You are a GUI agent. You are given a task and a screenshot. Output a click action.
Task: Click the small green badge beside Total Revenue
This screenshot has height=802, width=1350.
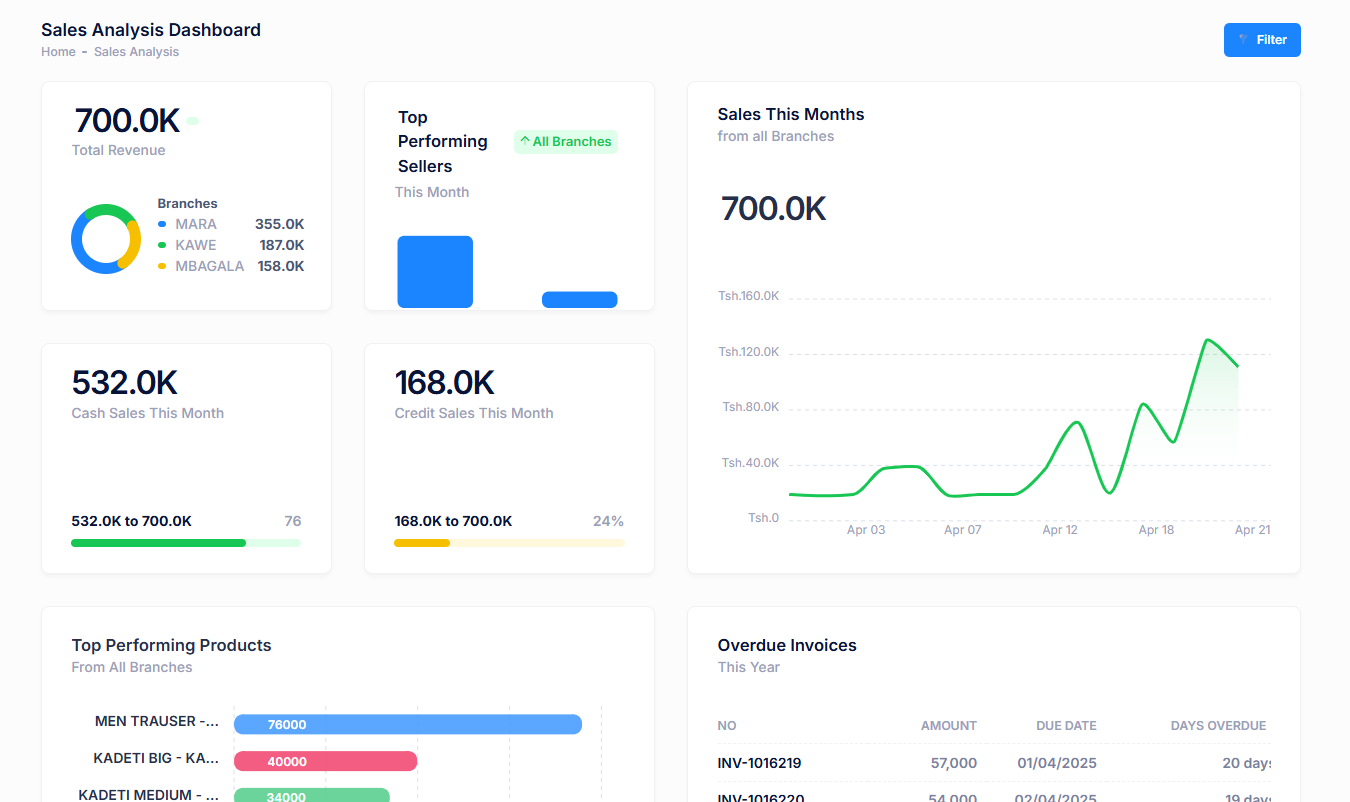click(193, 121)
